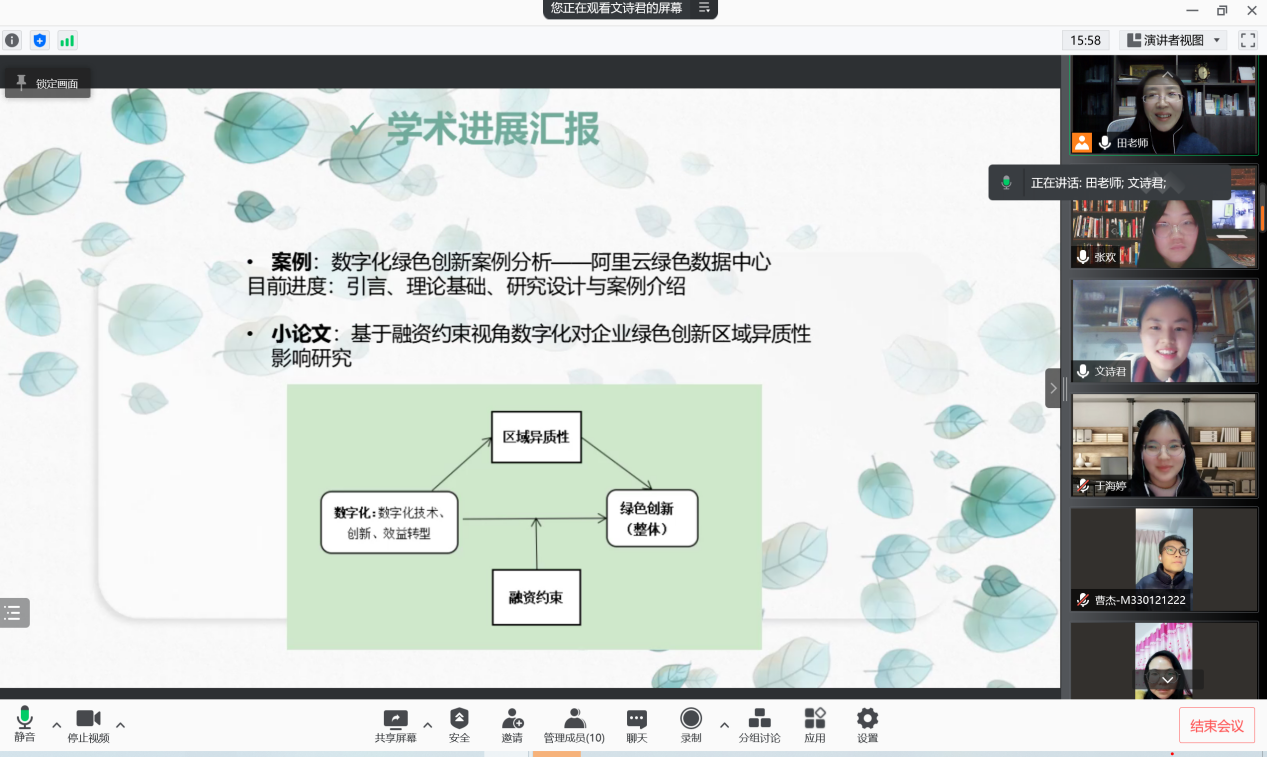Click the red 结束会议 button

click(1216, 726)
